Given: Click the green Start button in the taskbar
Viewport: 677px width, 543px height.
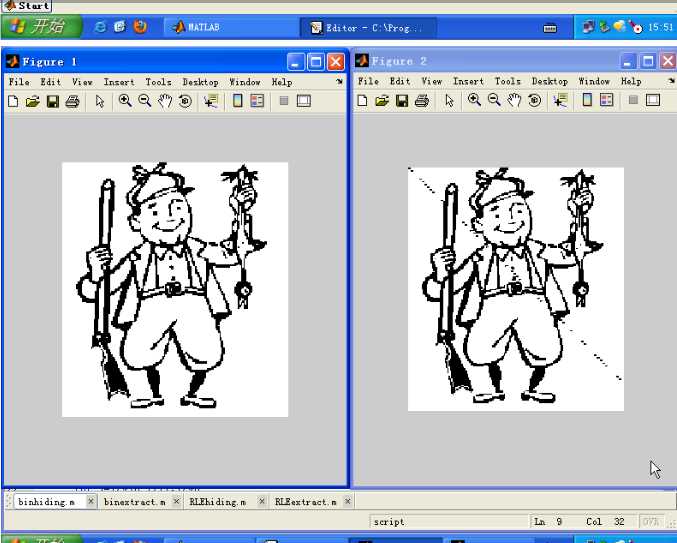Looking at the screenshot, I should coord(41,27).
